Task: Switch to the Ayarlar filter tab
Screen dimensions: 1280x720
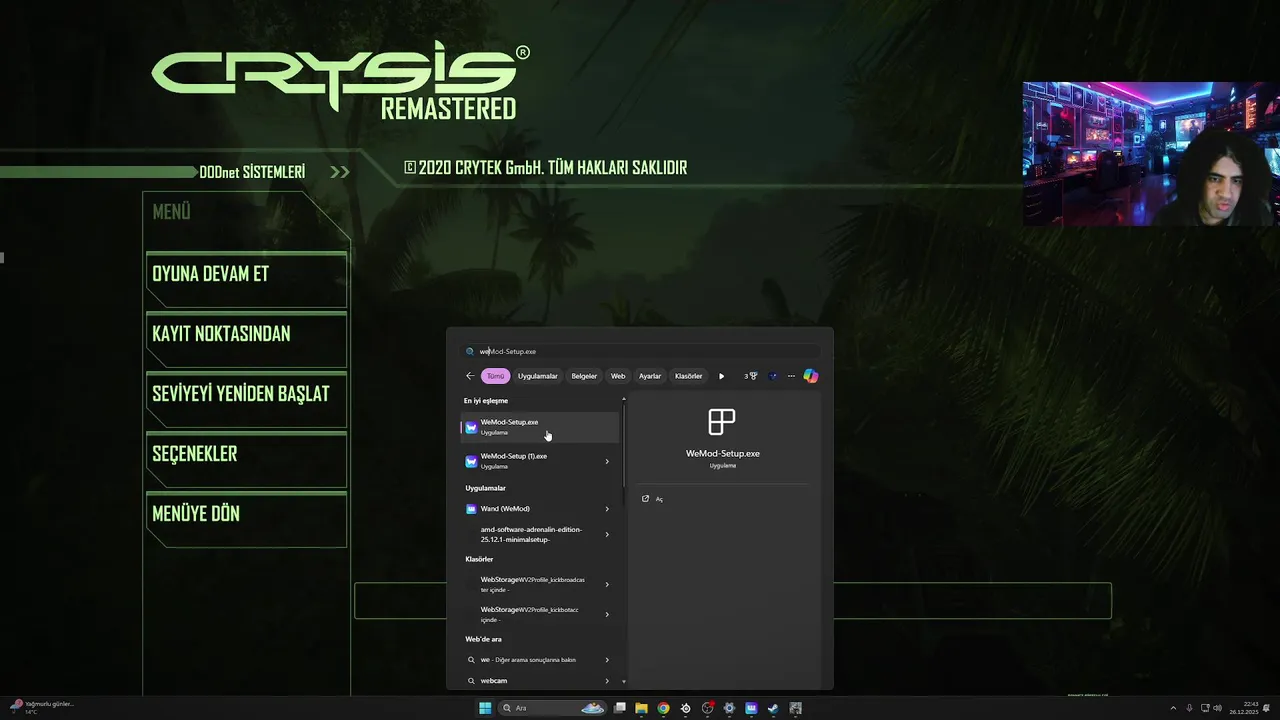Action: (650, 376)
